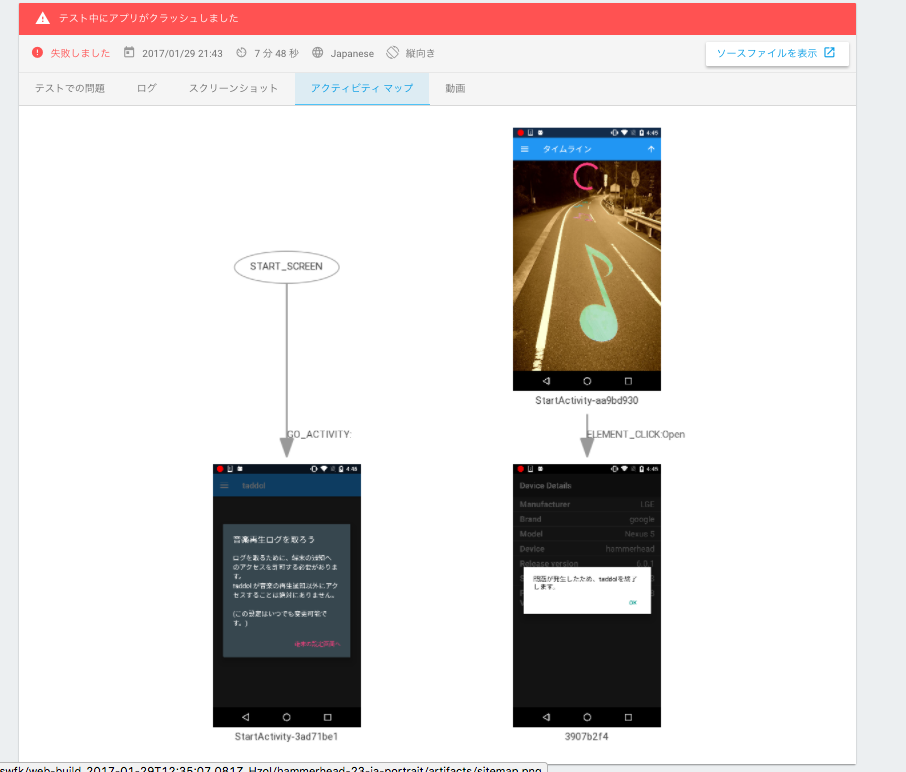Click the globe icon beside Japanese
This screenshot has width=906, height=772.
[x=317, y=53]
